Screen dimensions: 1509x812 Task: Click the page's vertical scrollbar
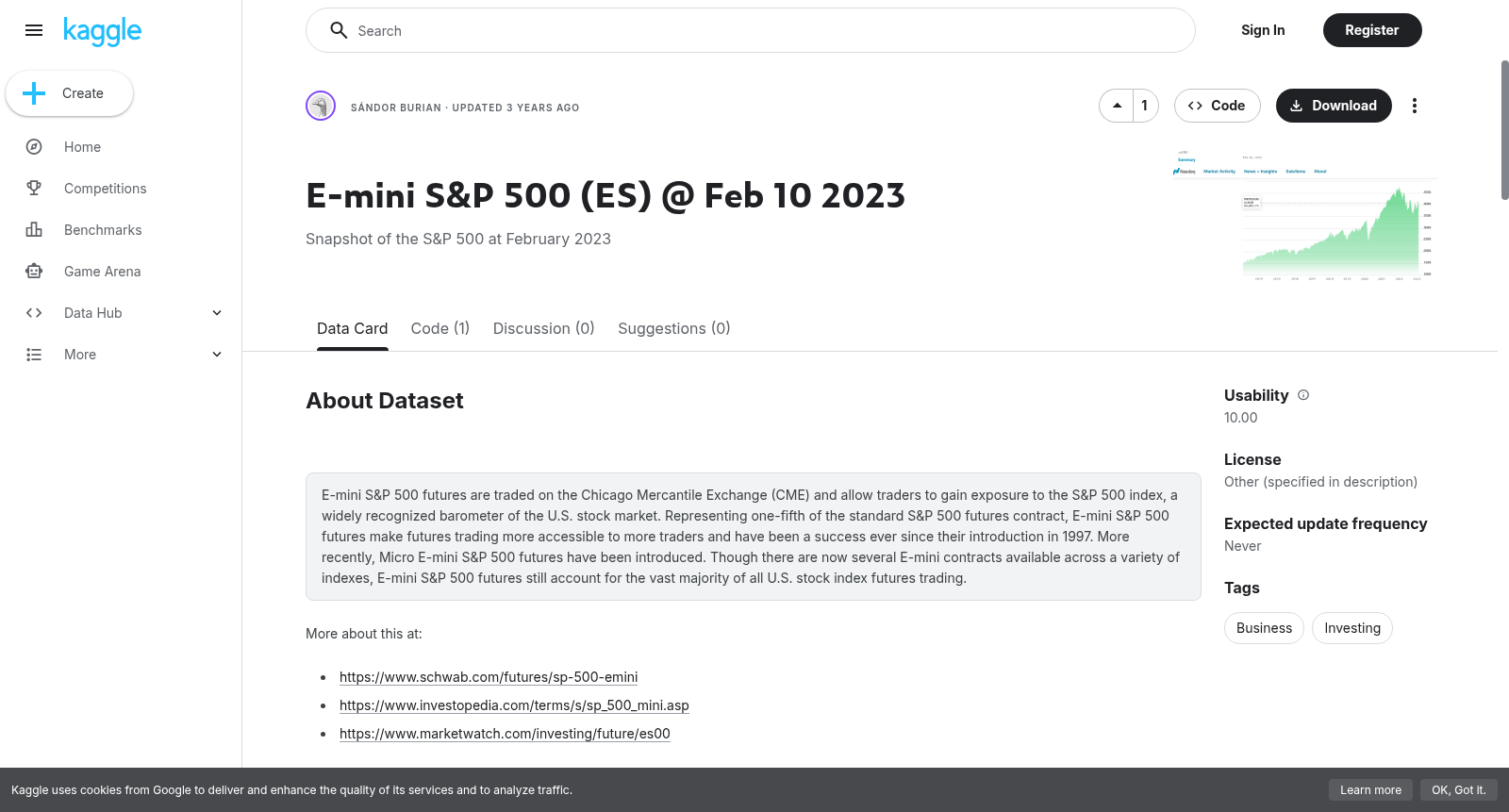click(x=1504, y=130)
